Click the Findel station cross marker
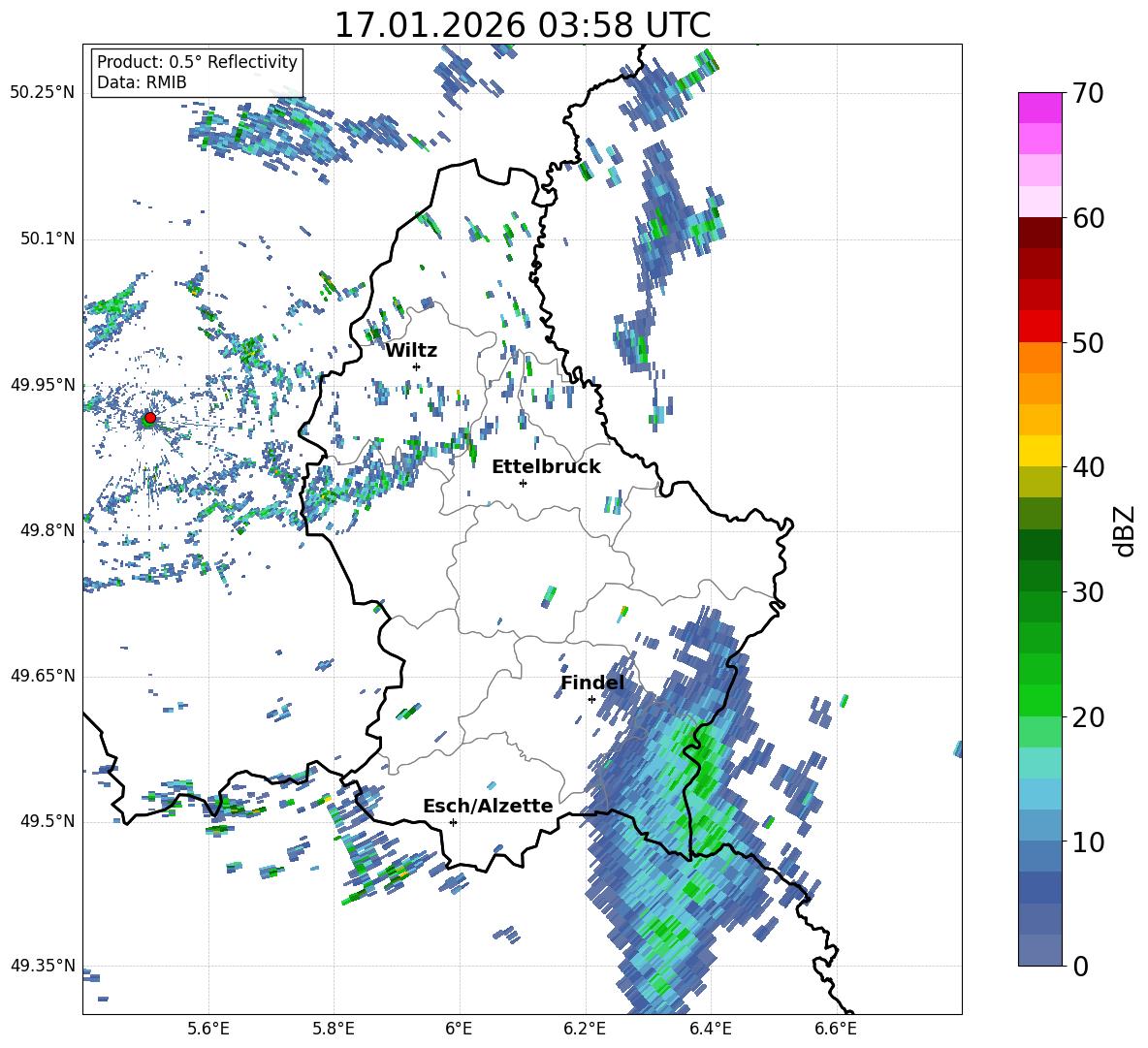 (x=591, y=700)
